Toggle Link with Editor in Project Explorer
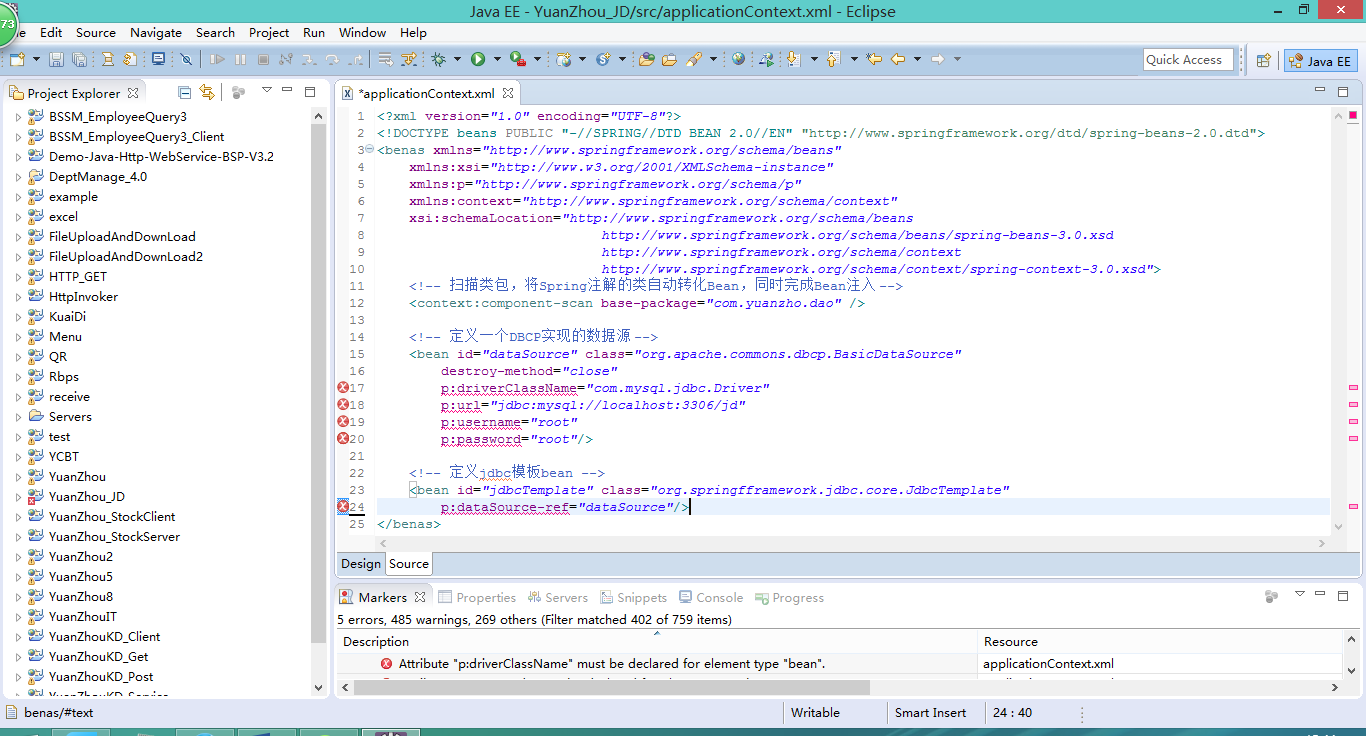The height and width of the screenshot is (736, 1366). (x=207, y=92)
